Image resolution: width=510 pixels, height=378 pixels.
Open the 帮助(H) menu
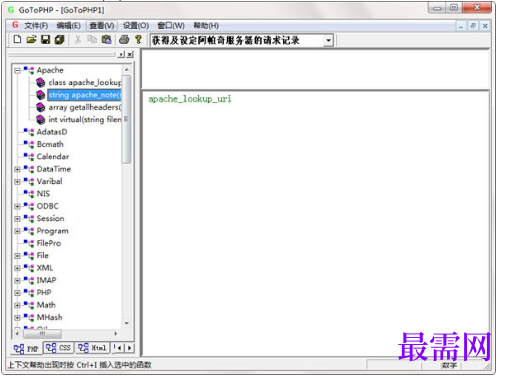point(206,26)
